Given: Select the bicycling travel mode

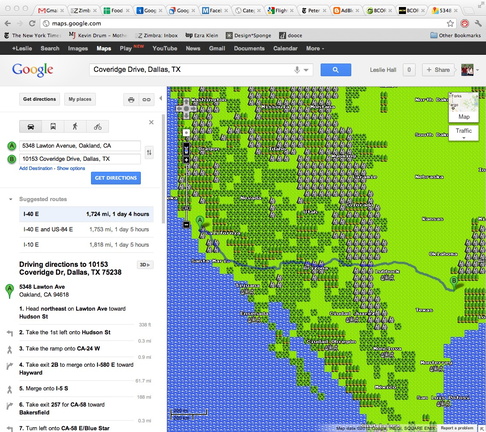Looking at the screenshot, I should (x=97, y=127).
